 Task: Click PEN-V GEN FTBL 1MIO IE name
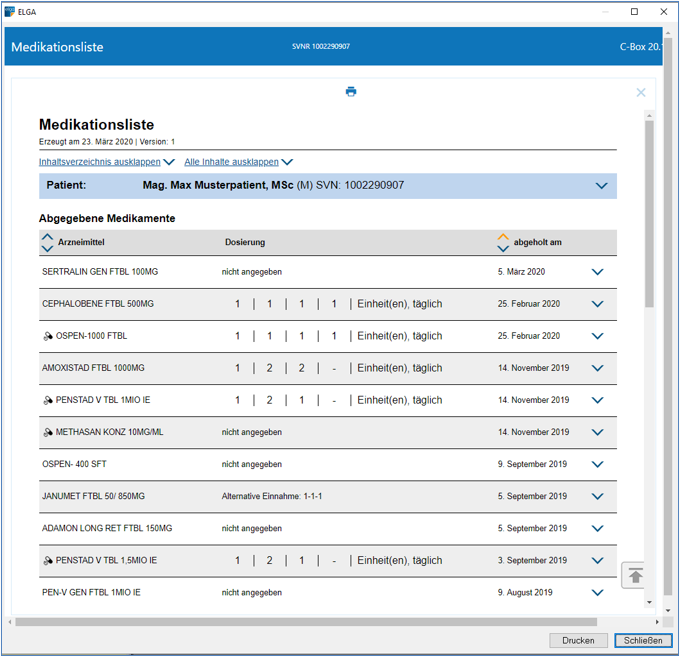(x=91, y=593)
